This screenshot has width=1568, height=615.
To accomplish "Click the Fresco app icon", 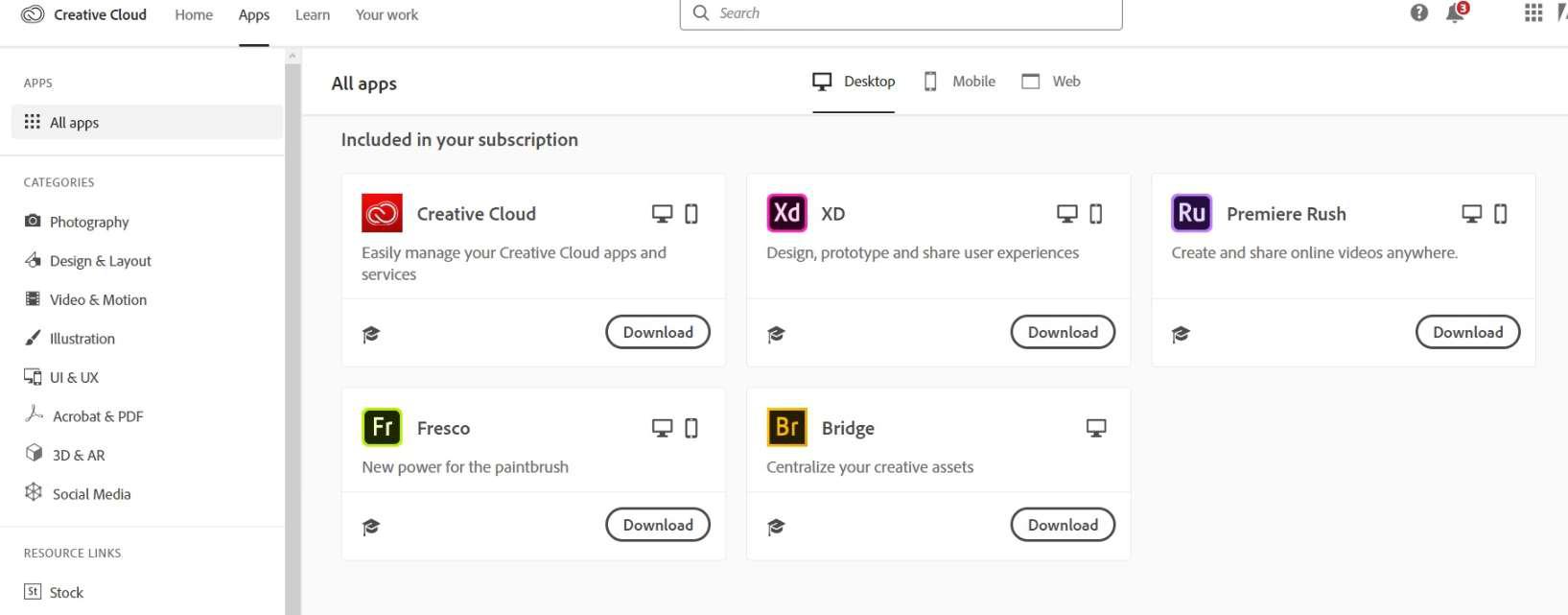I will (382, 427).
